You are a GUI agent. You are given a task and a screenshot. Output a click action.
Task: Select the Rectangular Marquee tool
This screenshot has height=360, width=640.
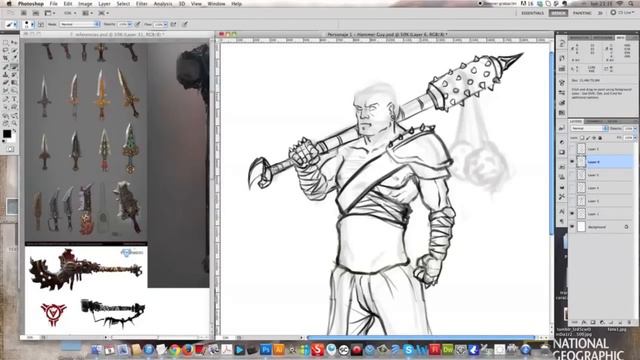(x=6, y=42)
